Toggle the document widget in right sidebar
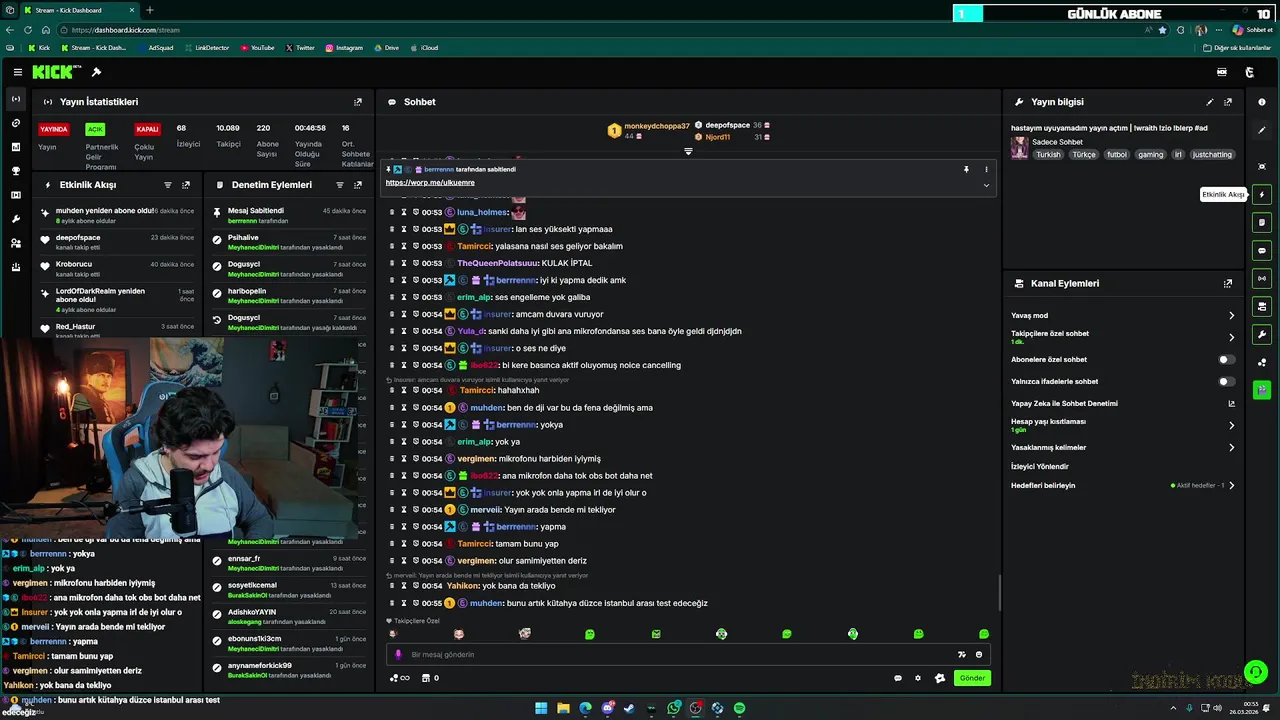 1262,222
